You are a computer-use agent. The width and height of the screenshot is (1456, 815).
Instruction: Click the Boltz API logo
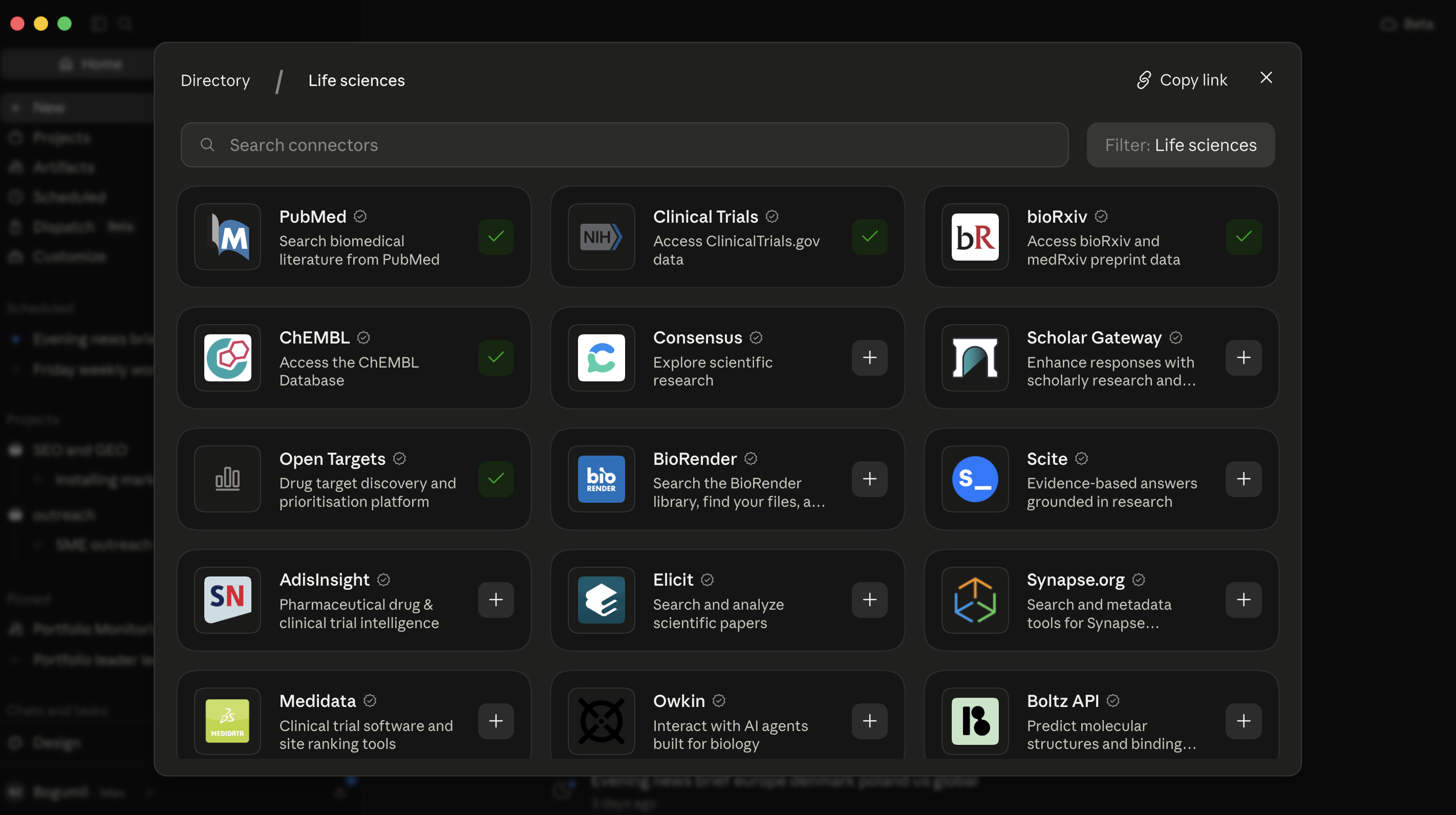(975, 721)
